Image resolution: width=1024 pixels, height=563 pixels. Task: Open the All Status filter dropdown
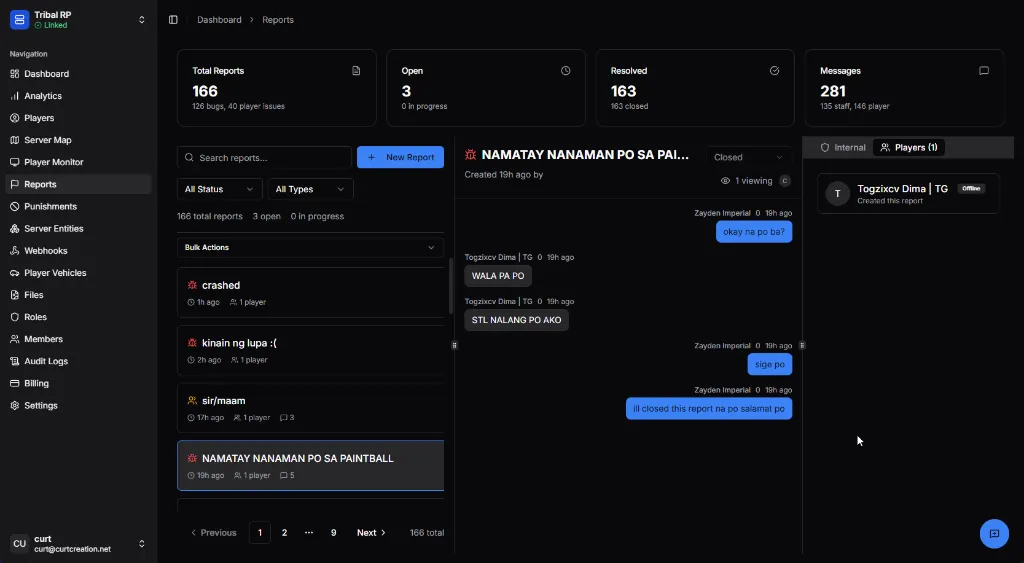pos(219,189)
